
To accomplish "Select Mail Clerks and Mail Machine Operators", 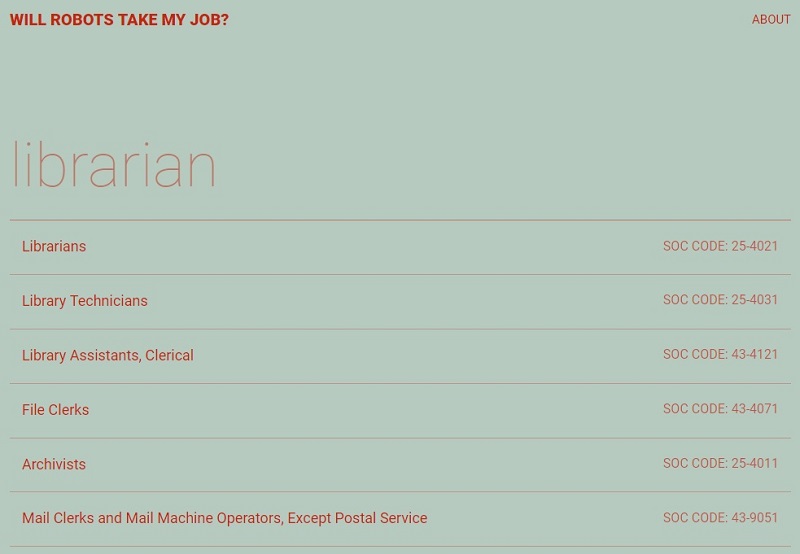I will click(224, 518).
